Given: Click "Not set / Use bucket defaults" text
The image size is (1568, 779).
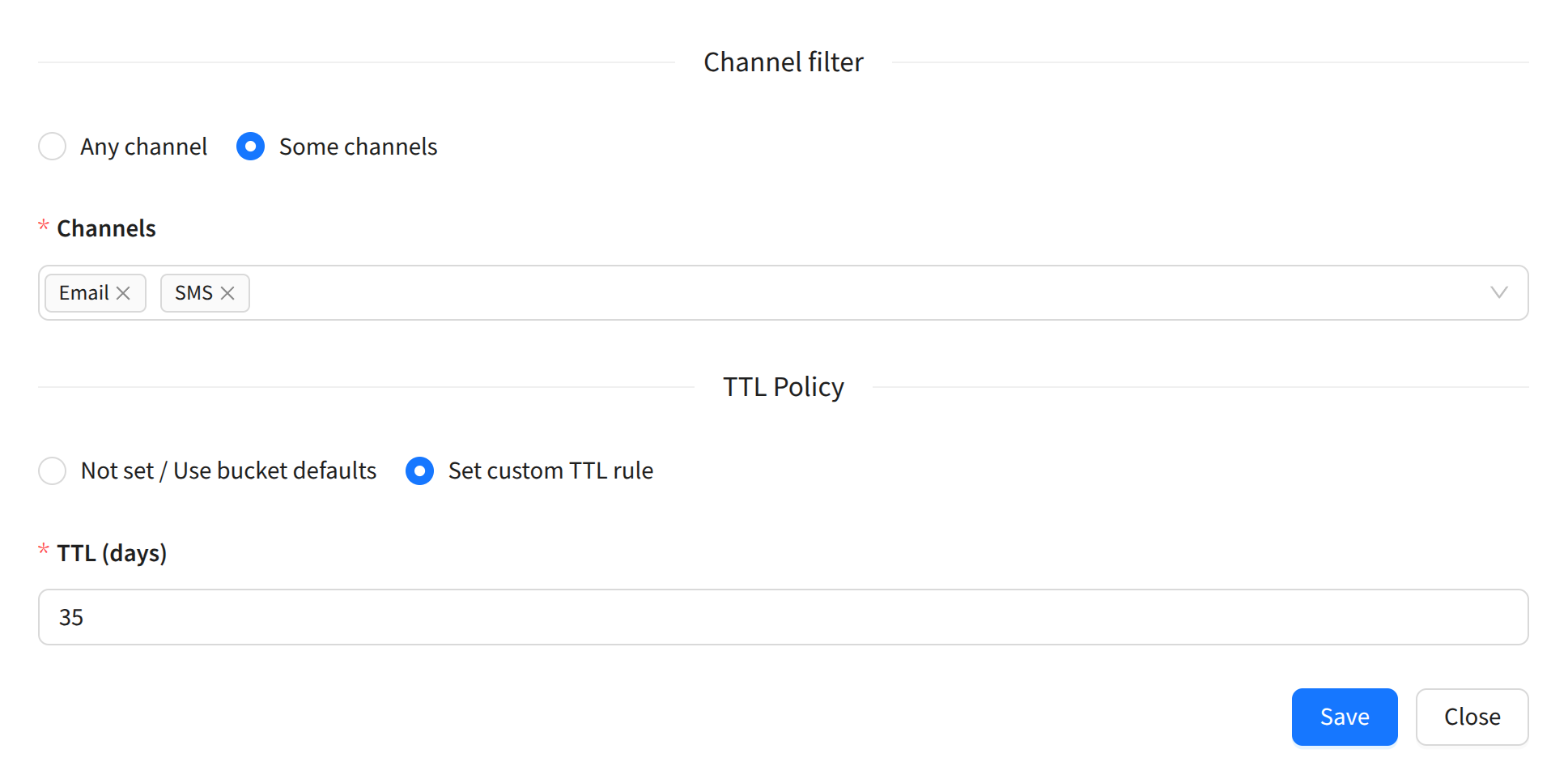Looking at the screenshot, I should coord(228,470).
